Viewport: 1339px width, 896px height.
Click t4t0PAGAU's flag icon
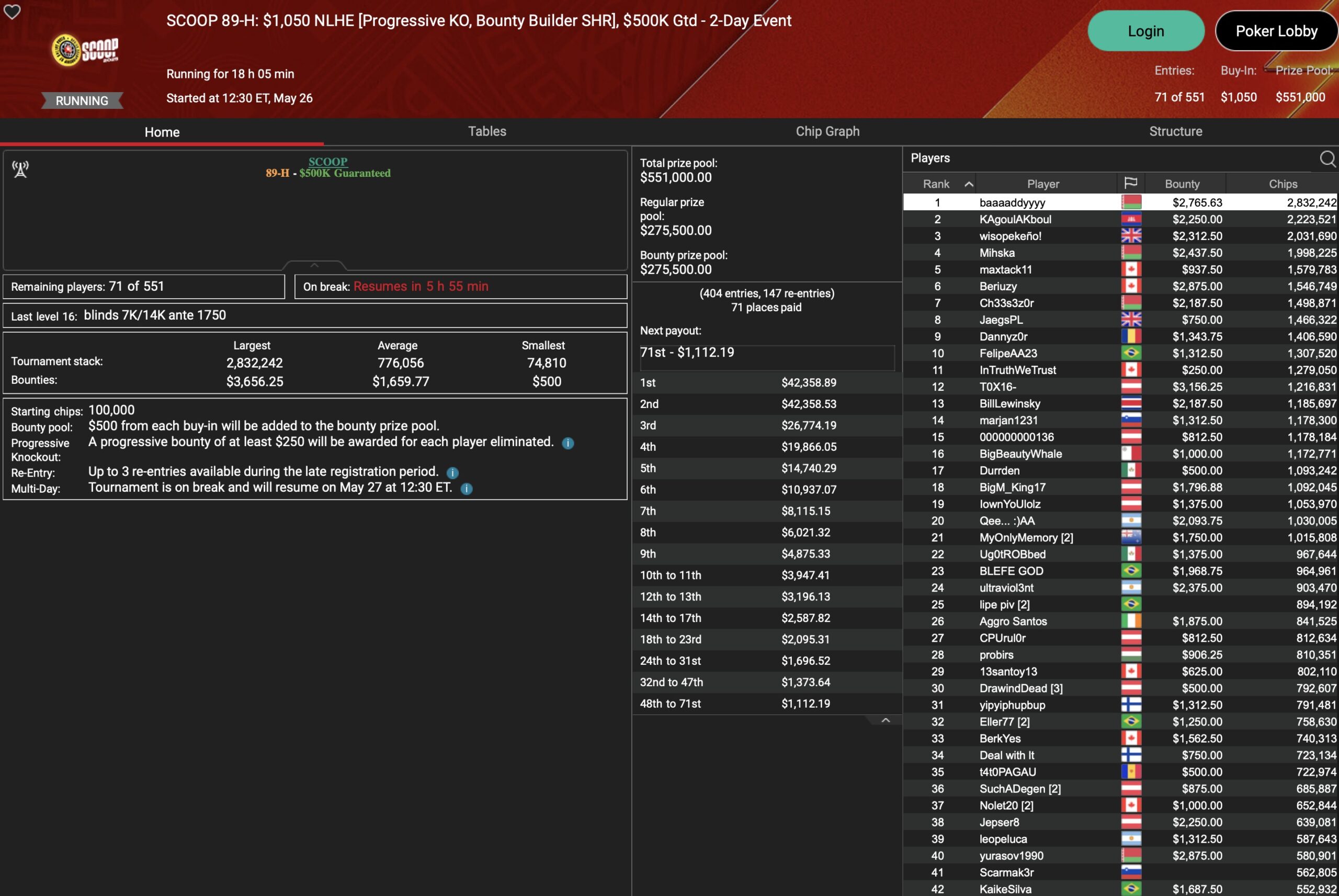1131,772
